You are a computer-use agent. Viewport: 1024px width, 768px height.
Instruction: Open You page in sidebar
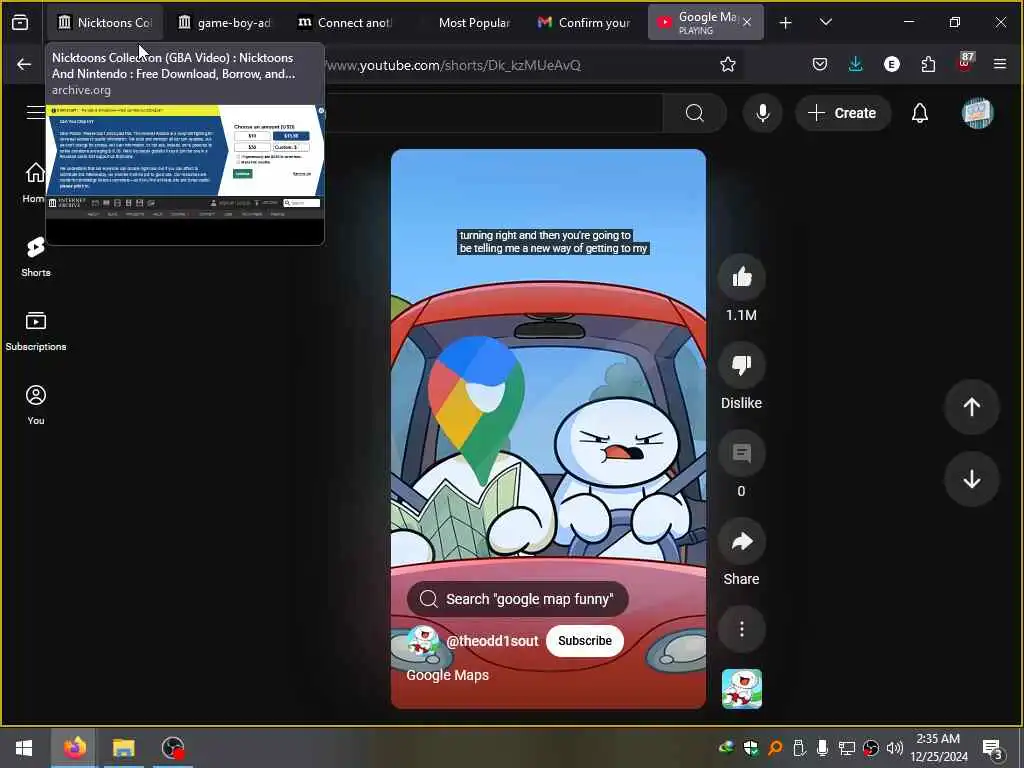click(x=36, y=404)
